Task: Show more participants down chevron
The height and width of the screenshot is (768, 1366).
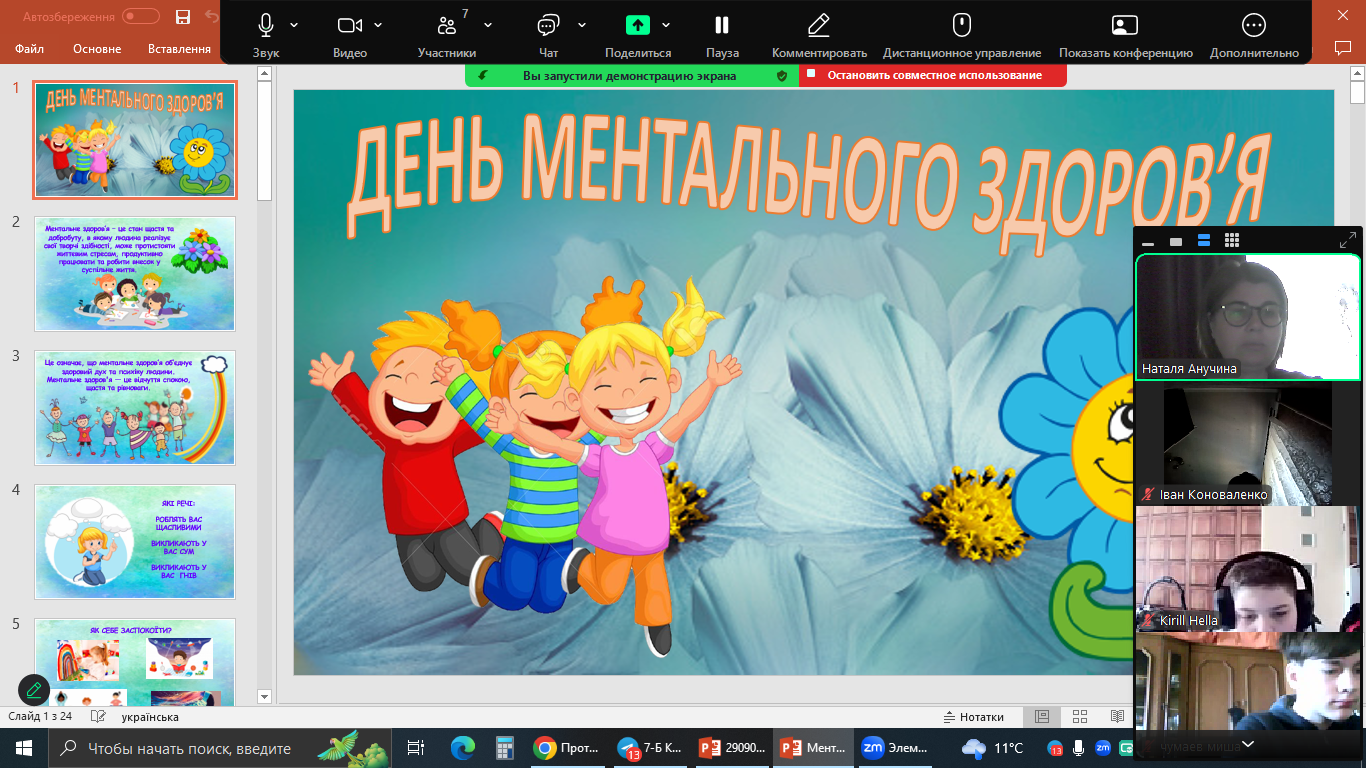Action: pos(1248,744)
